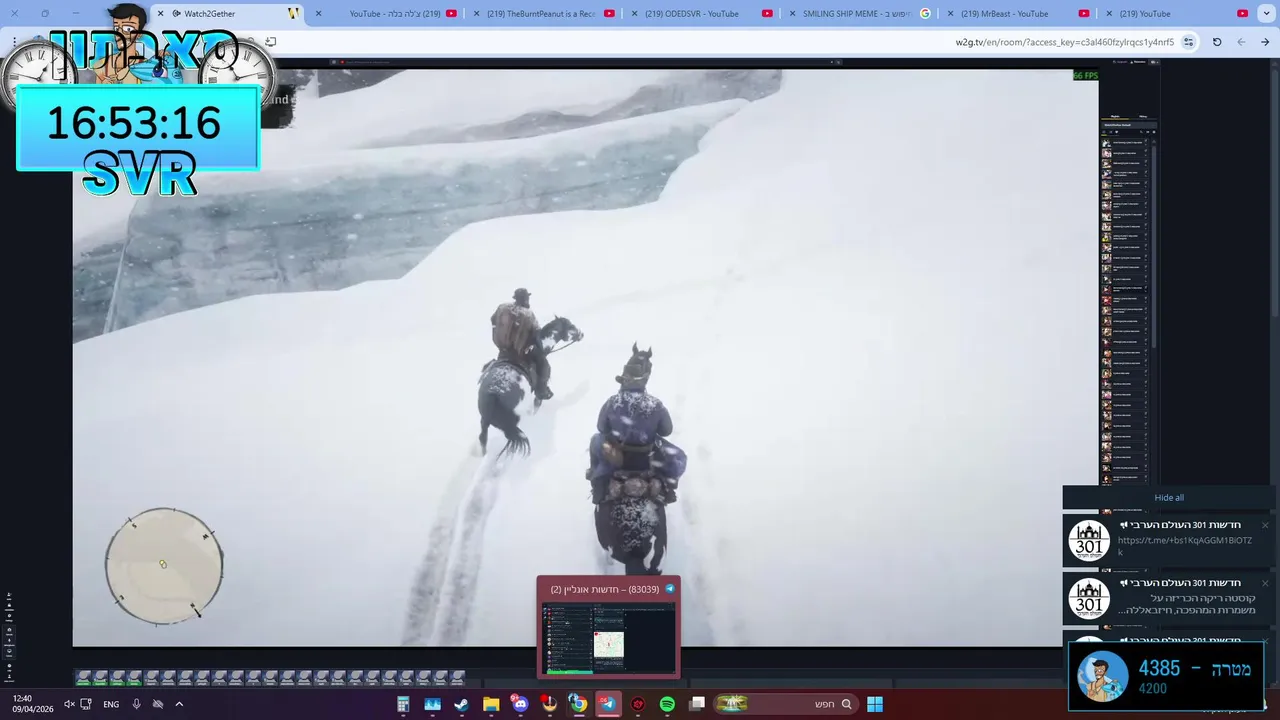
Task: Open Google Chrome from the taskbar
Action: click(x=578, y=704)
